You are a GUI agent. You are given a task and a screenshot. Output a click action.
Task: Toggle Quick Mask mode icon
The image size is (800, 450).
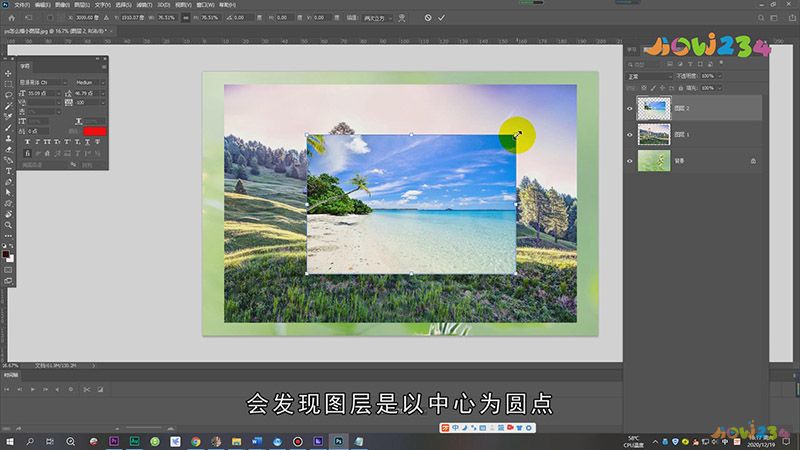click(x=8, y=270)
